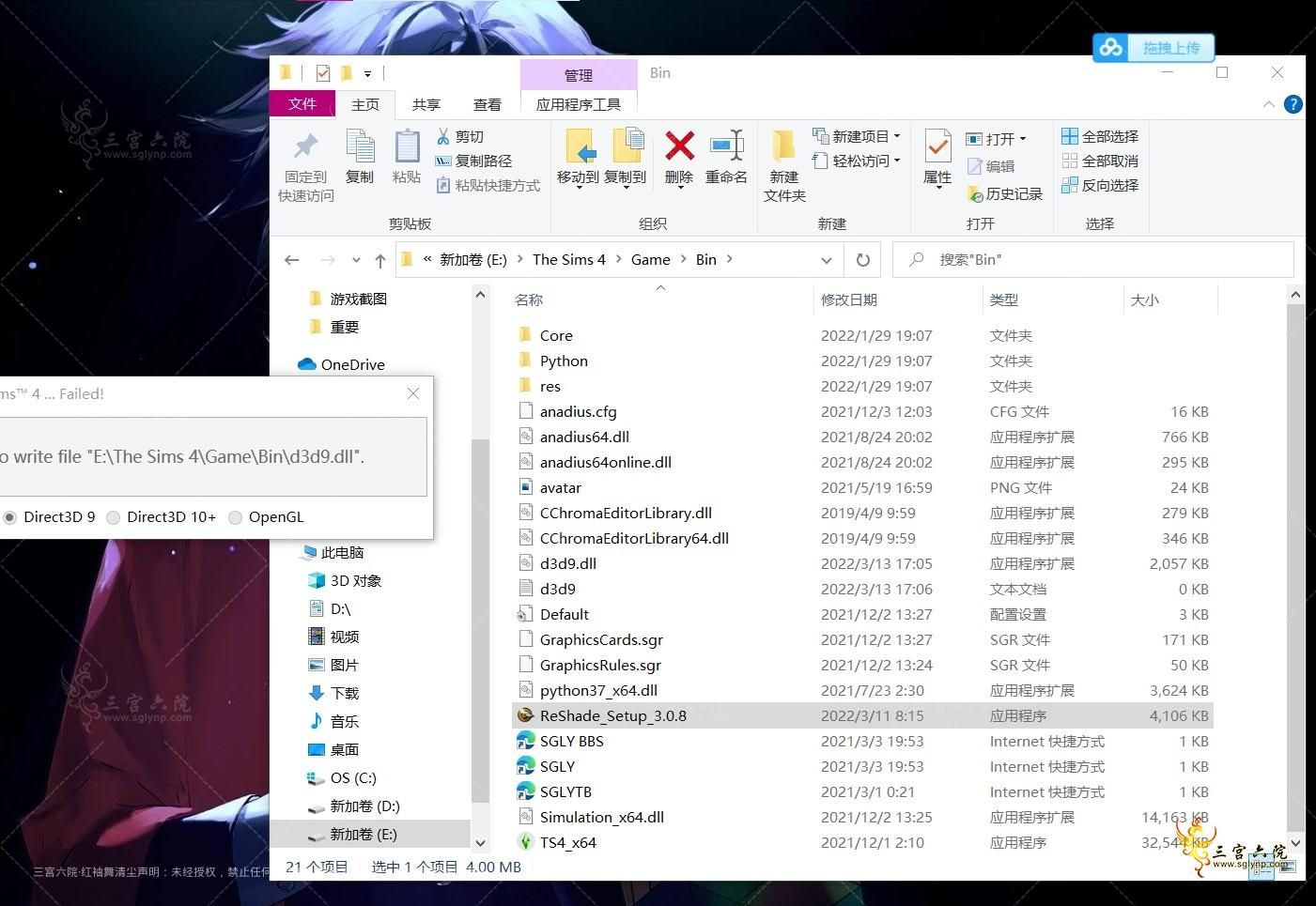This screenshot has height=906, width=1316.
Task: Switch to the Home (主页) tab
Action: click(x=365, y=104)
